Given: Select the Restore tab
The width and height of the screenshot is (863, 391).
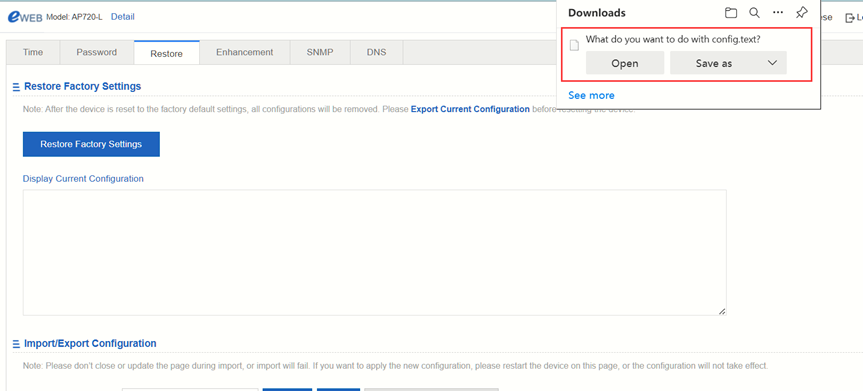Looking at the screenshot, I should [167, 53].
